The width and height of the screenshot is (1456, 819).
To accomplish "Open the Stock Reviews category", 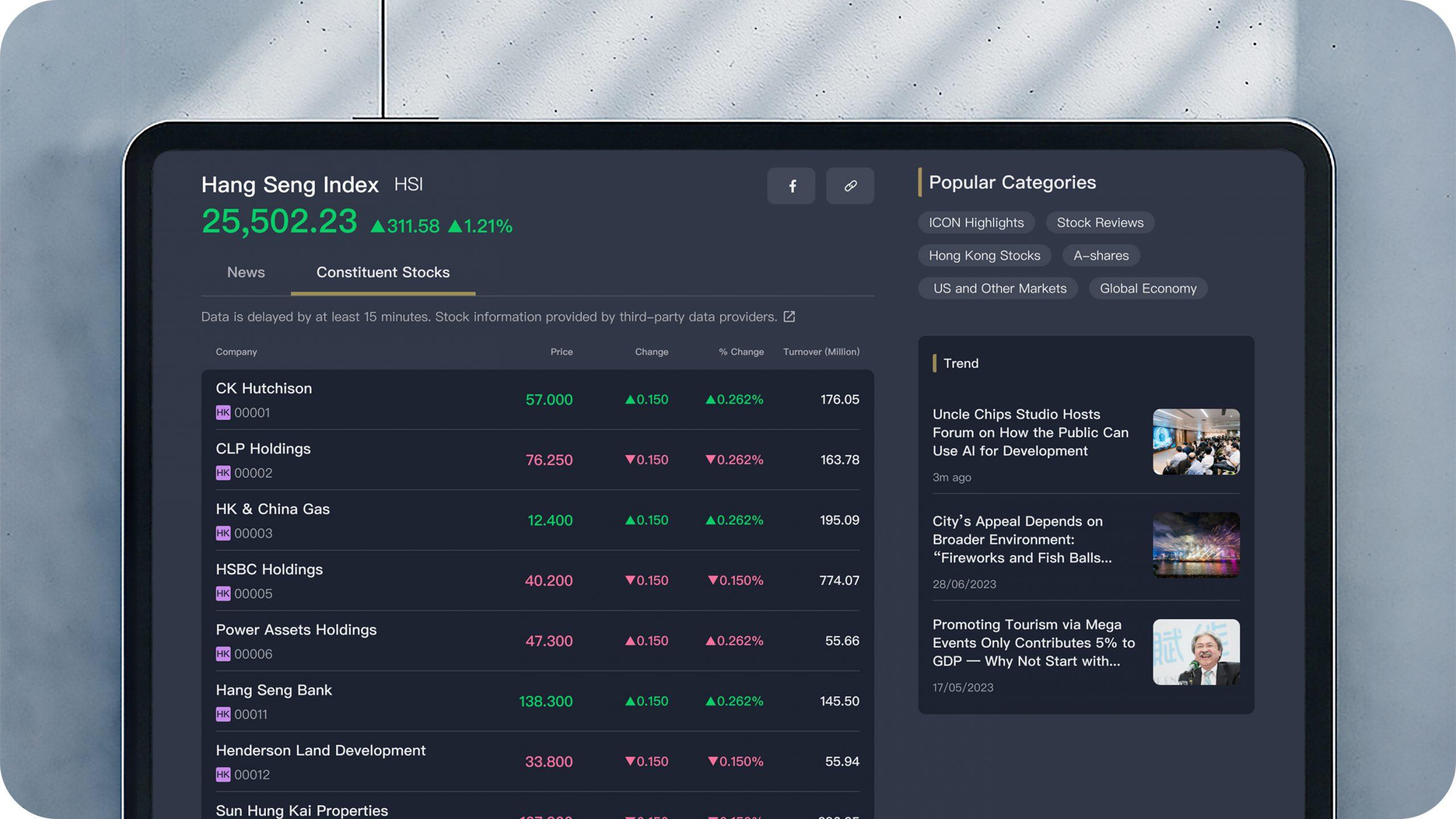I will click(1100, 222).
